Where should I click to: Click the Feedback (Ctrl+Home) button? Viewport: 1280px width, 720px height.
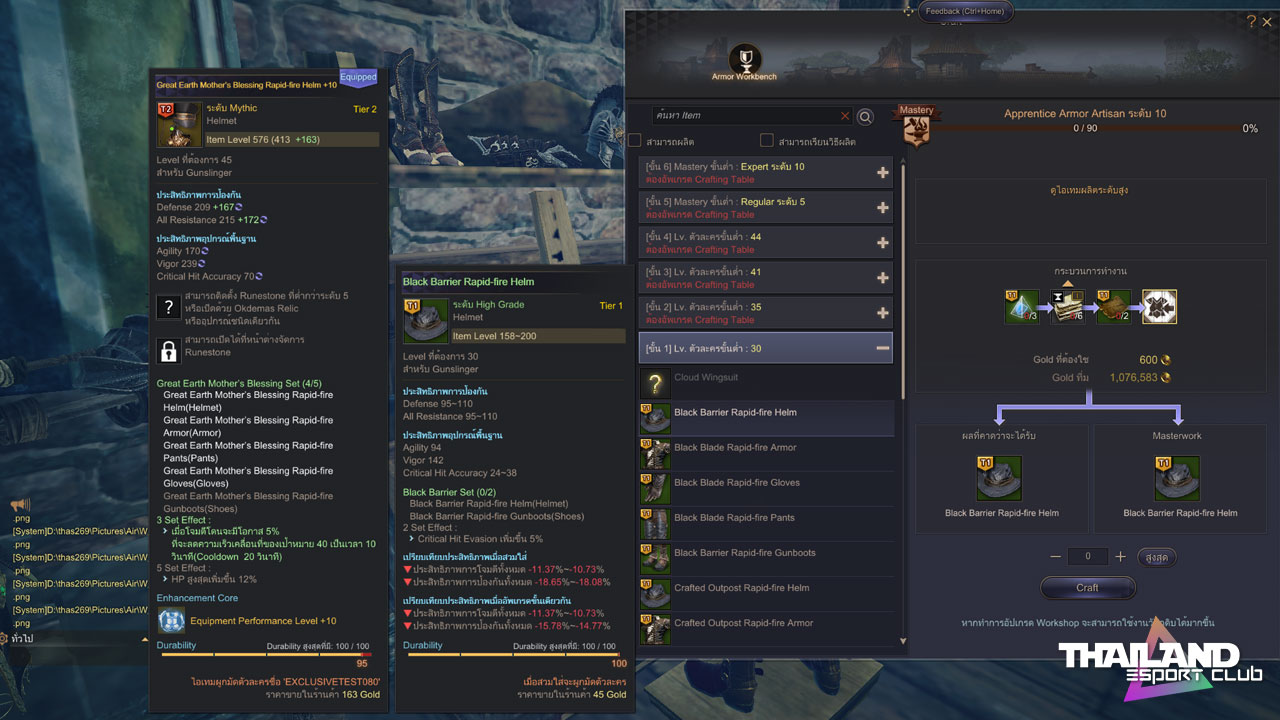coord(951,11)
